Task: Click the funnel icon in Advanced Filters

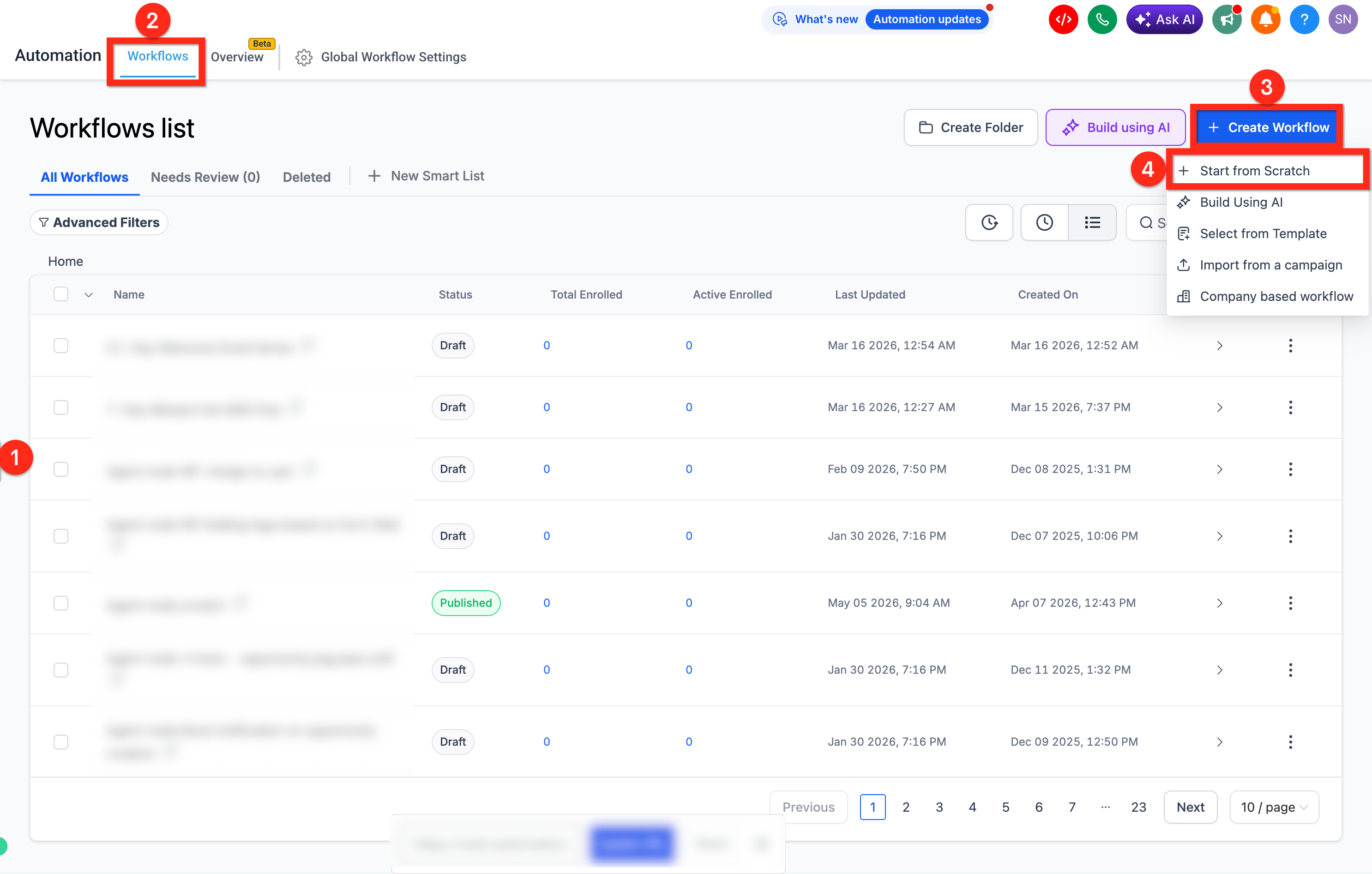Action: (44, 222)
